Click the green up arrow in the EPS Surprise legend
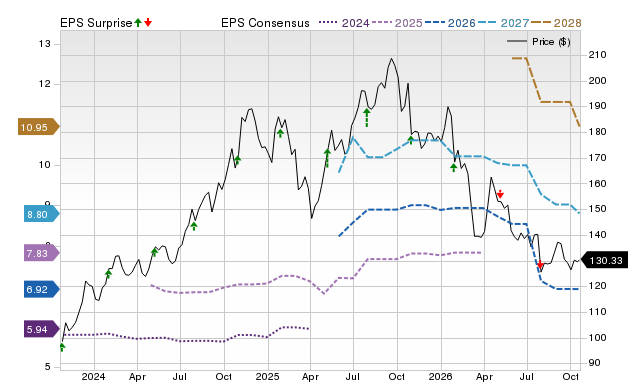This screenshot has height=382, width=640. (x=138, y=22)
